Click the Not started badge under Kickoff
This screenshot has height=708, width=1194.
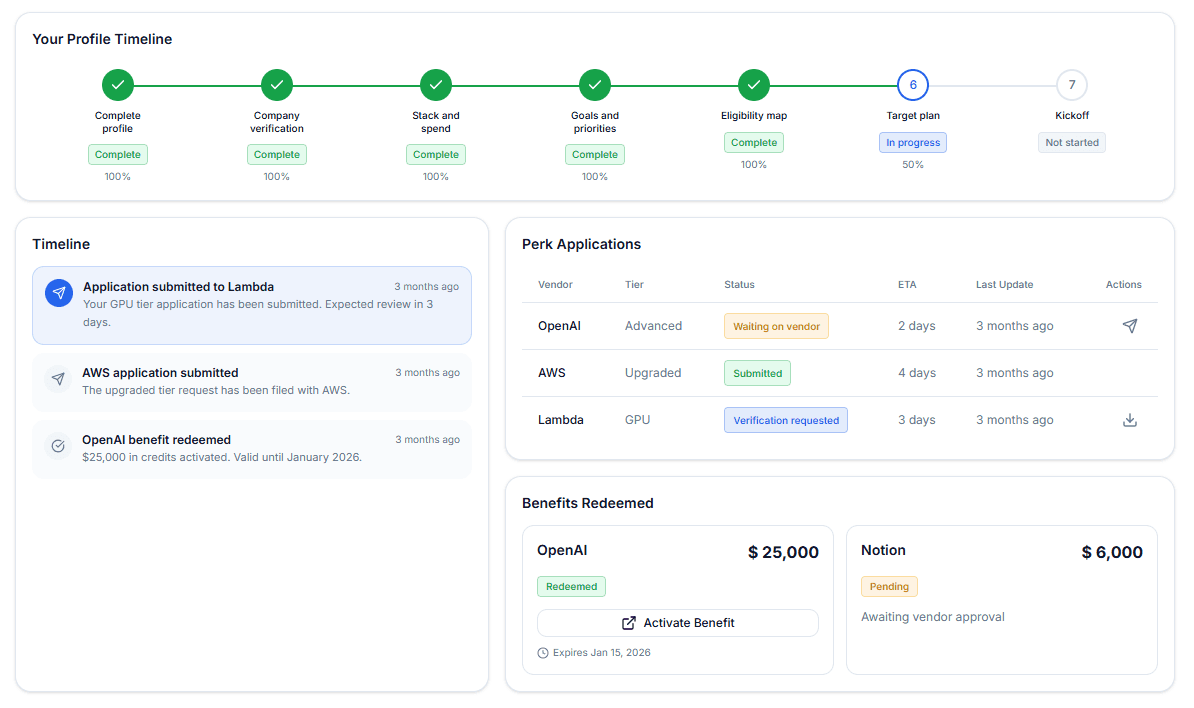click(x=1072, y=142)
